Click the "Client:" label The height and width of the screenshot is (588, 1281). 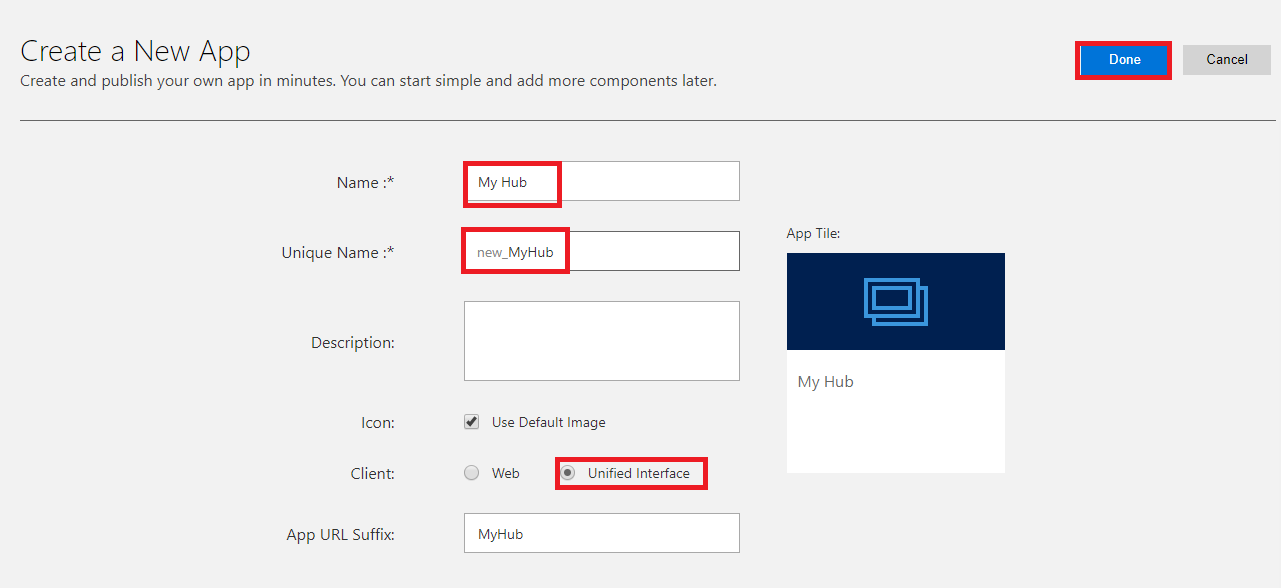pos(372,474)
